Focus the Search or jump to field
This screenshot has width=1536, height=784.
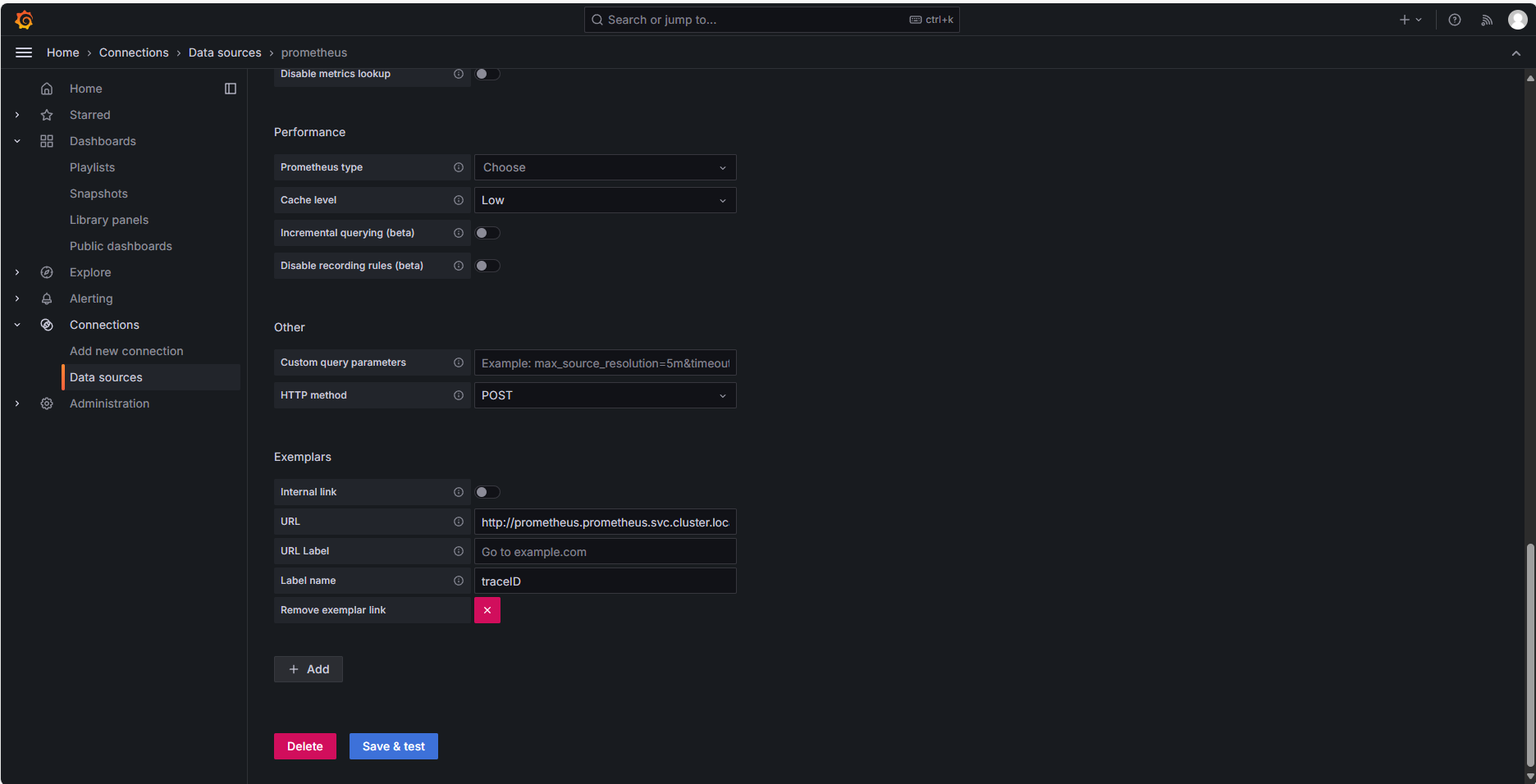click(772, 20)
